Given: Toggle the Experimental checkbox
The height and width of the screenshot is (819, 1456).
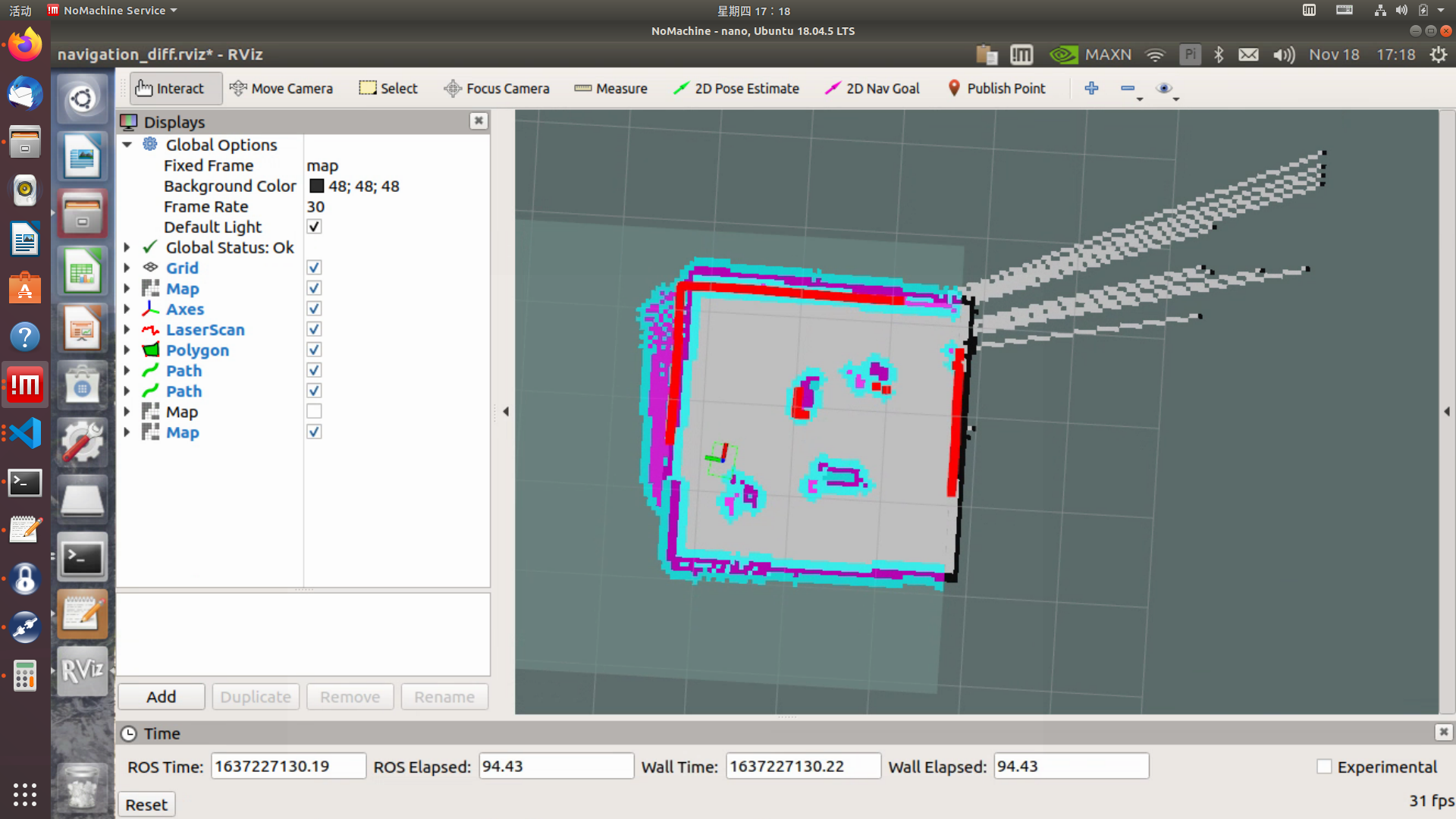Looking at the screenshot, I should point(1324,767).
